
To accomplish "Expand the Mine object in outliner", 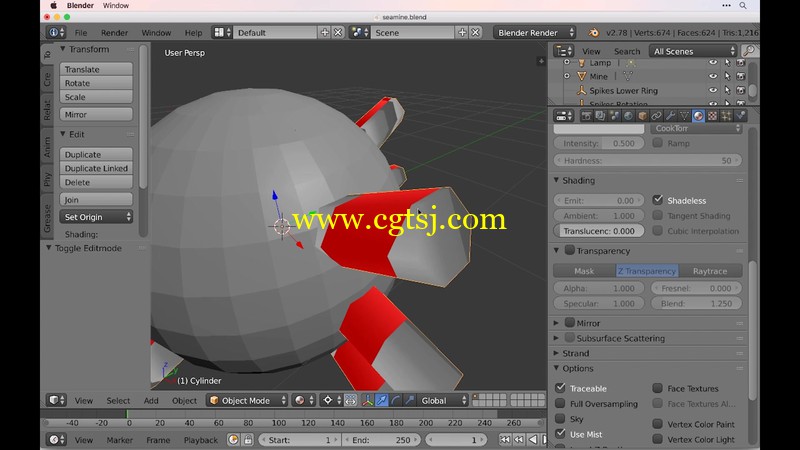I will tap(567, 76).
